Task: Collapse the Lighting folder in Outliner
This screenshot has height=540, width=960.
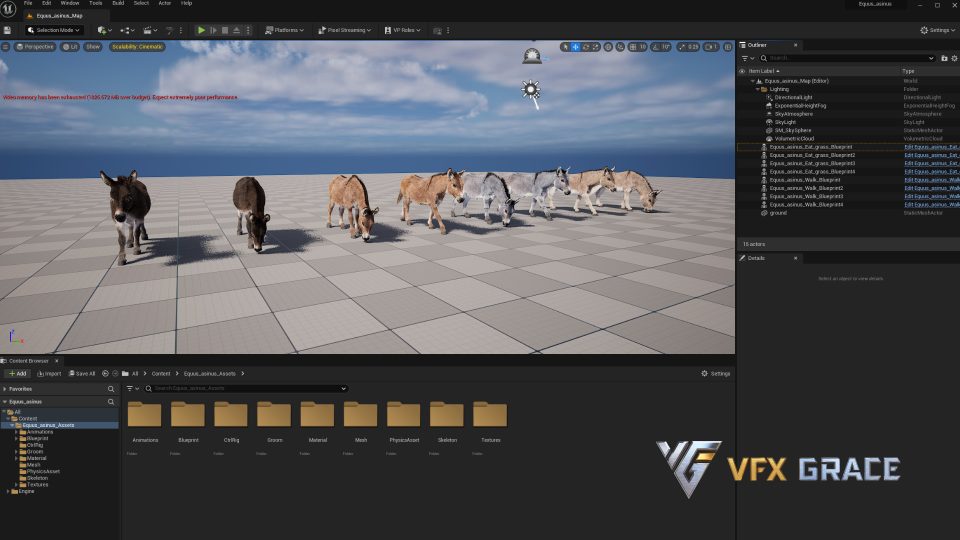Action: click(x=758, y=89)
